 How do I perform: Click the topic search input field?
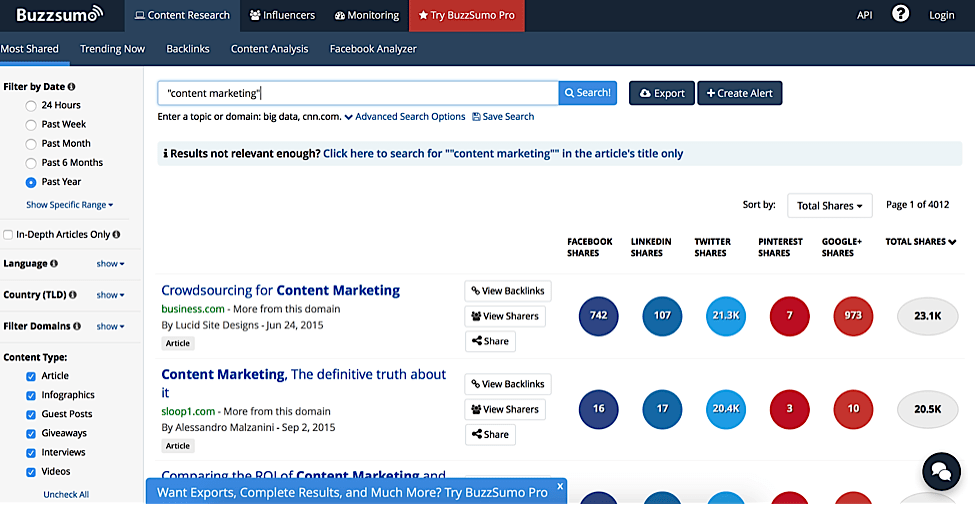point(358,93)
